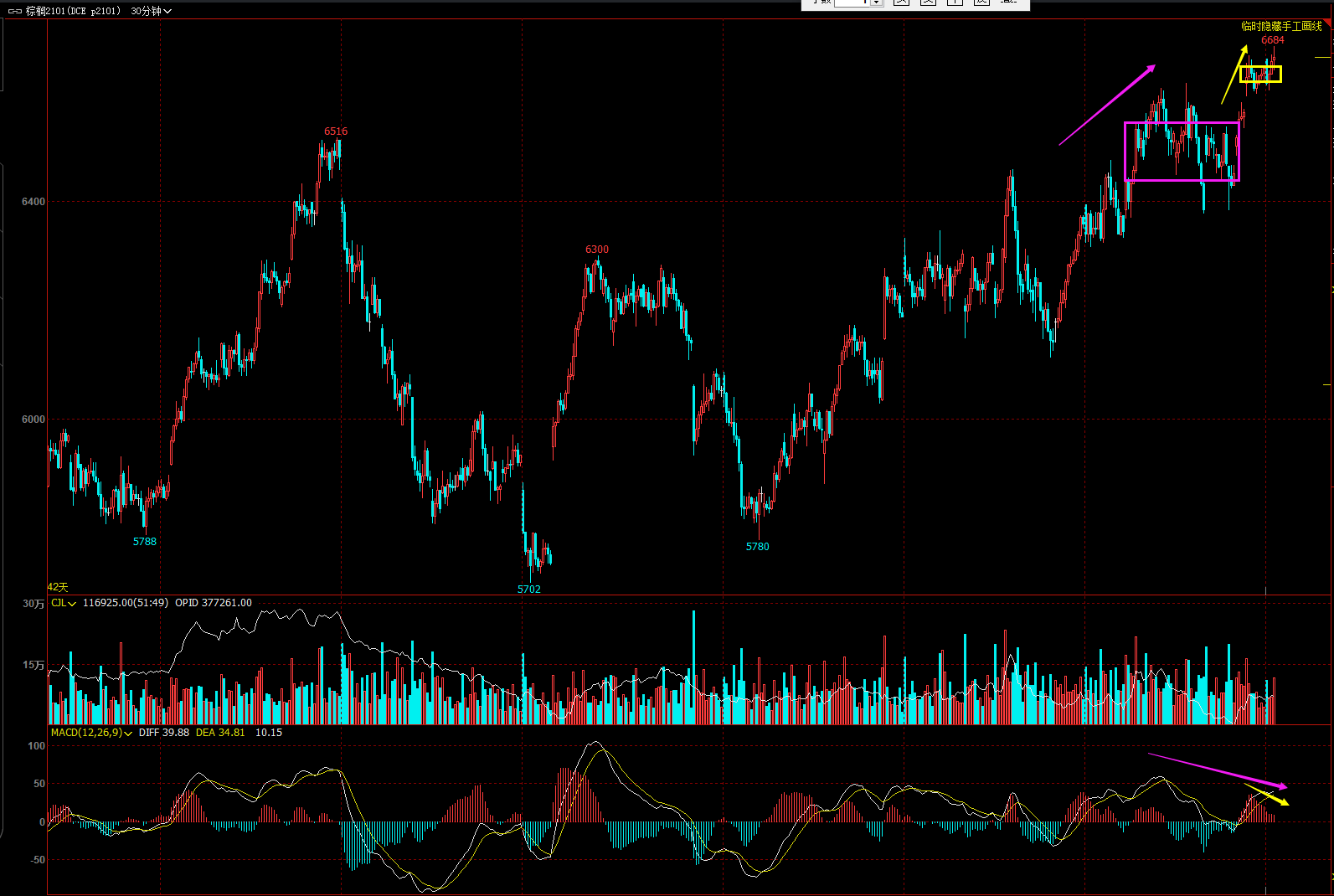Image resolution: width=1334 pixels, height=896 pixels.
Task: Click the magenta arrowhead on the price chart
Action: 1151,68
